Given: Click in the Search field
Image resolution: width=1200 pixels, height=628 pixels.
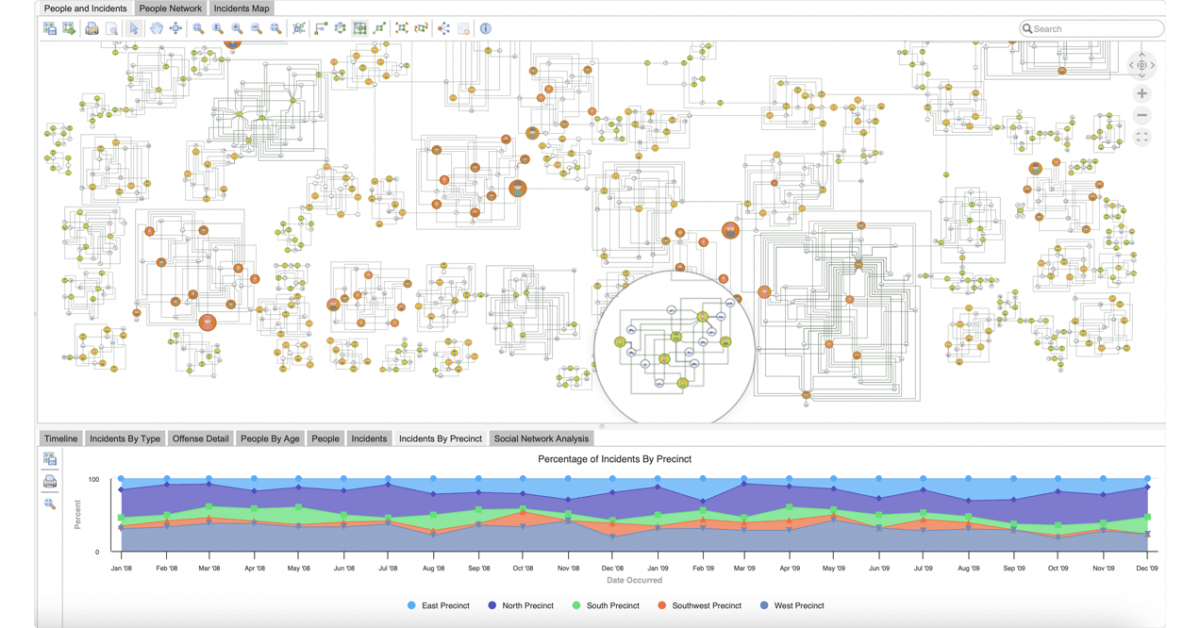Looking at the screenshot, I should pos(1095,29).
